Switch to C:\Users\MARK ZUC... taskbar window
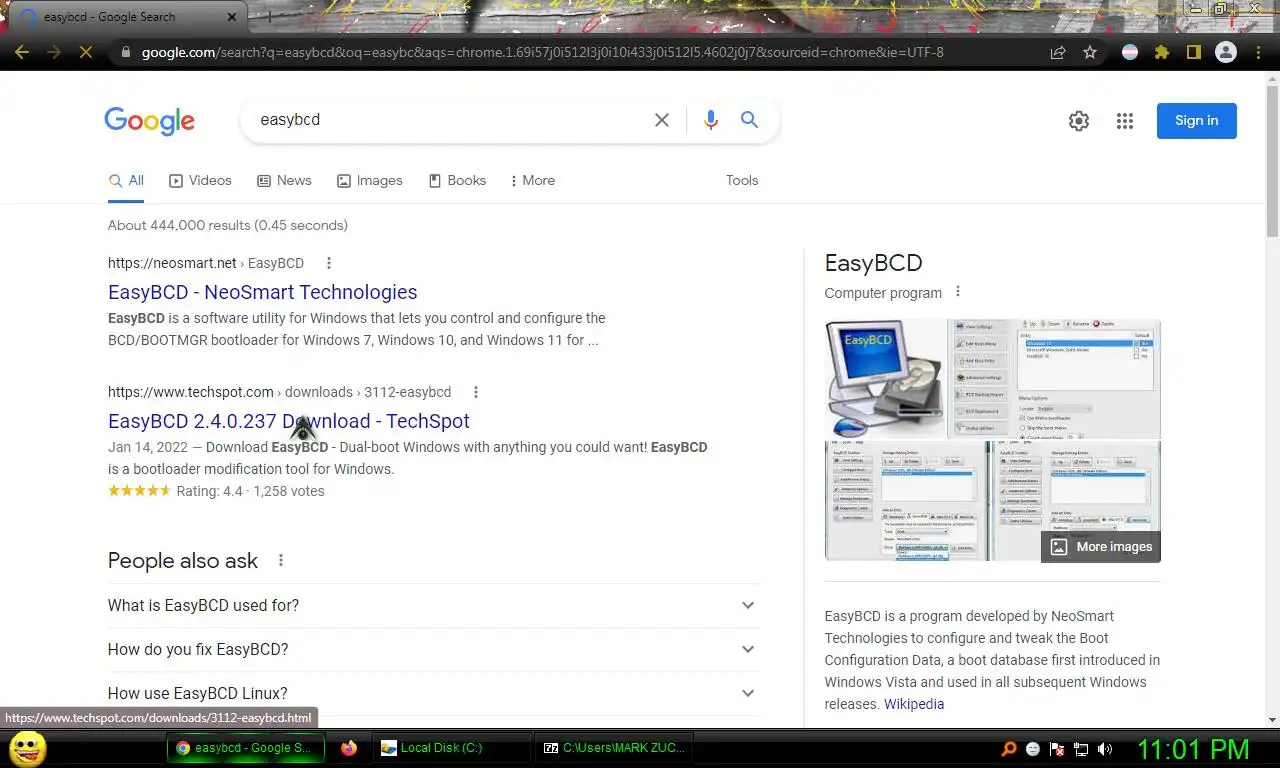 coord(614,748)
